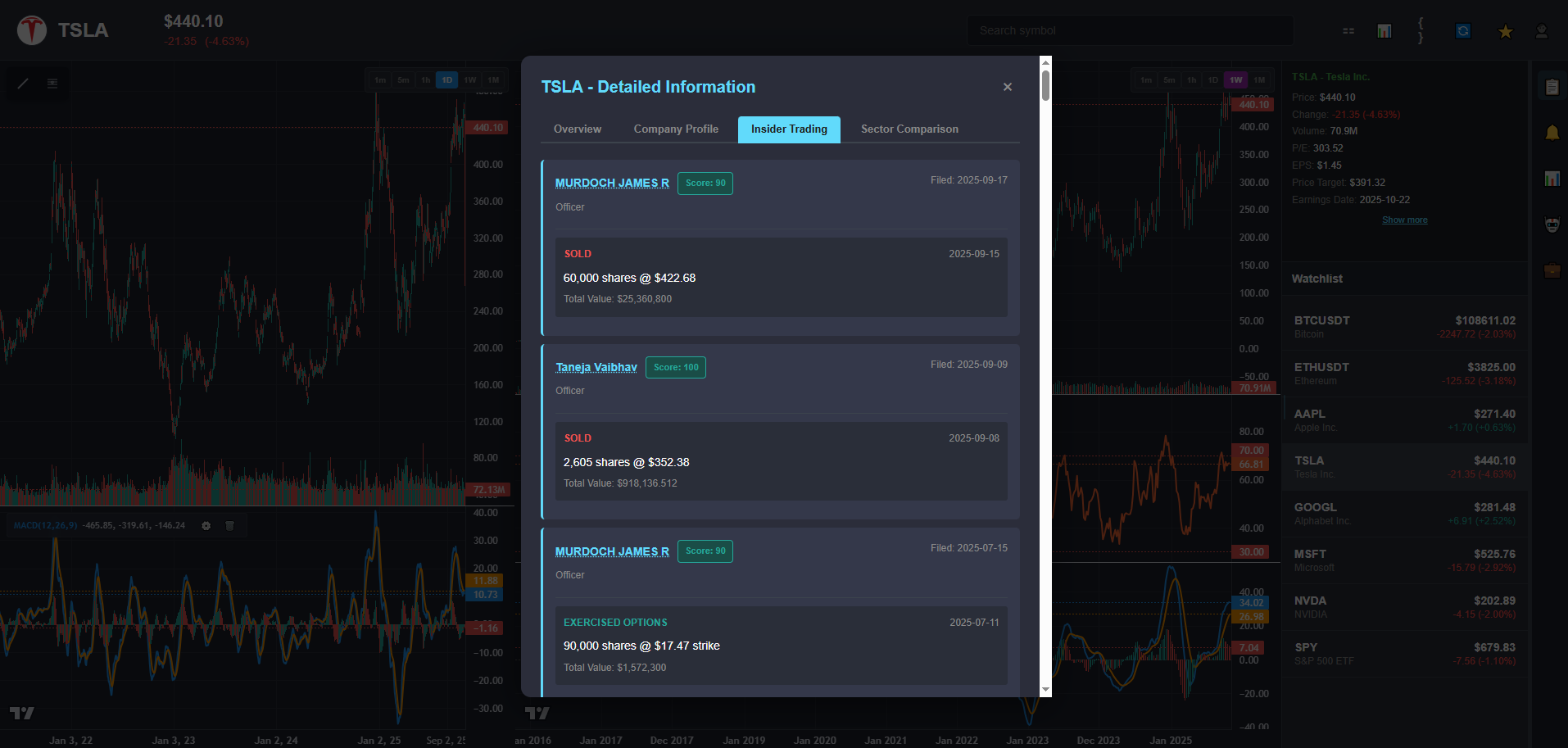Select TSLA in the watchlist
The height and width of the screenshot is (748, 1568).
1404,467
